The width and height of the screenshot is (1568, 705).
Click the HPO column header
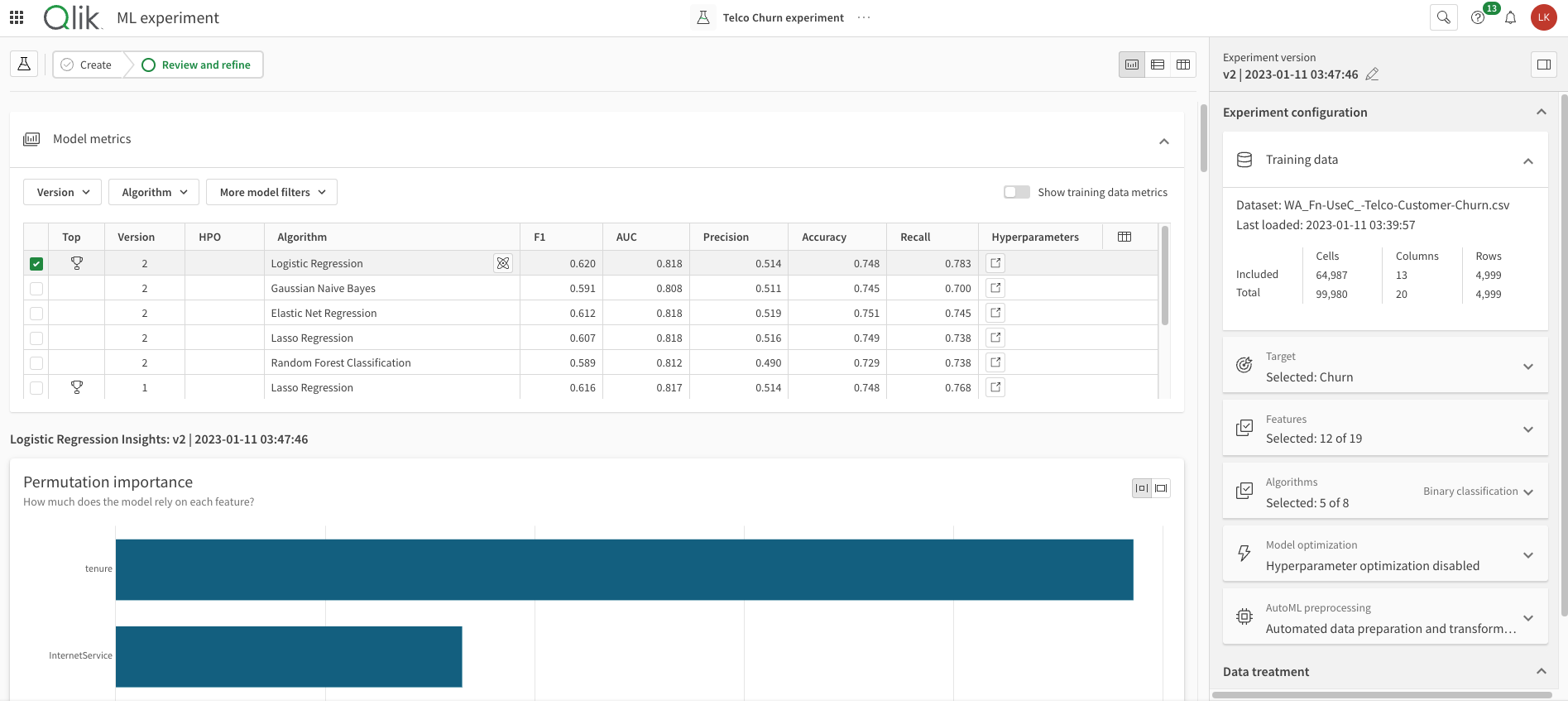[224, 237]
